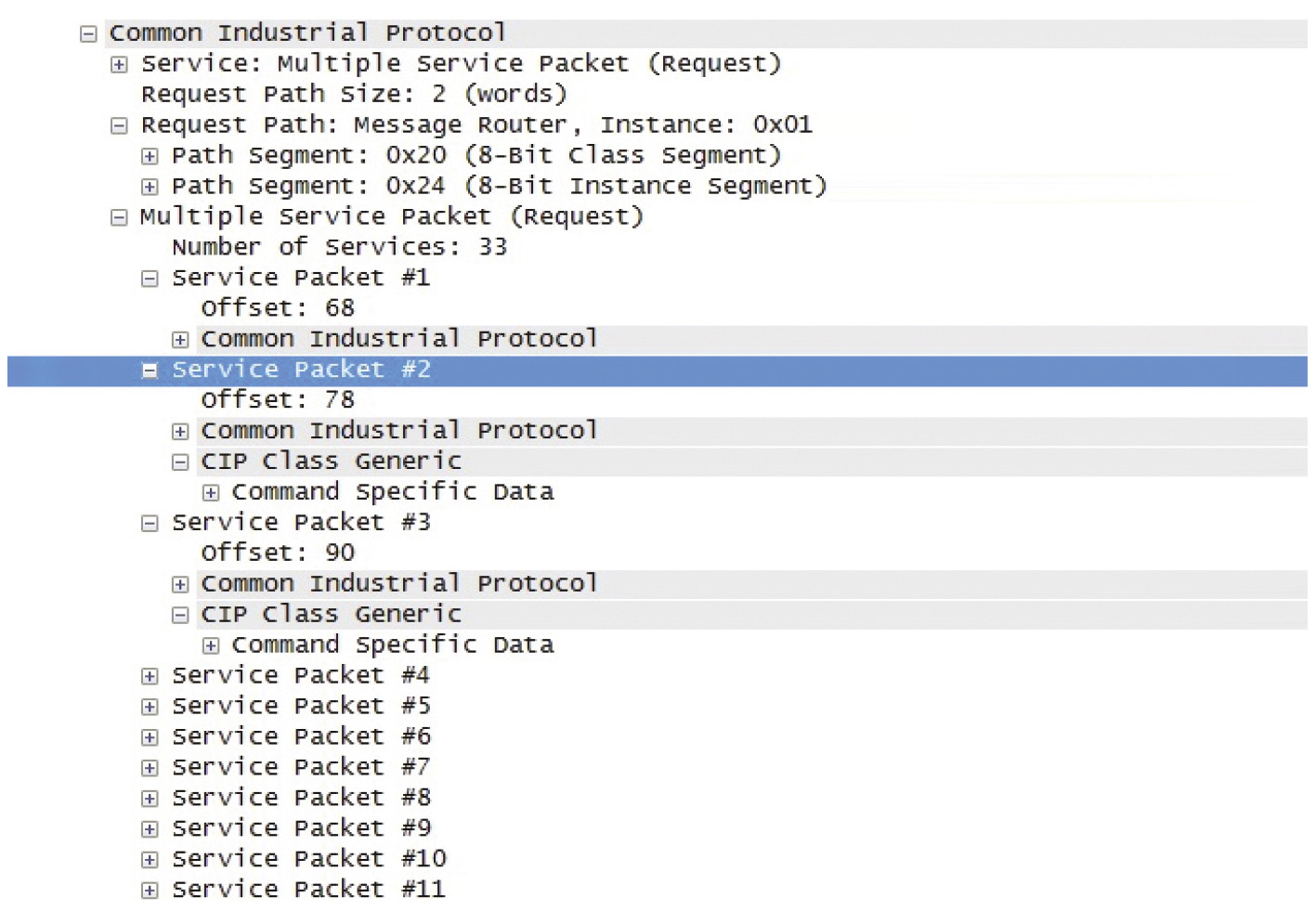Collapse the highlighted Service Packet #2
The image size is (1316, 911).
[x=150, y=371]
